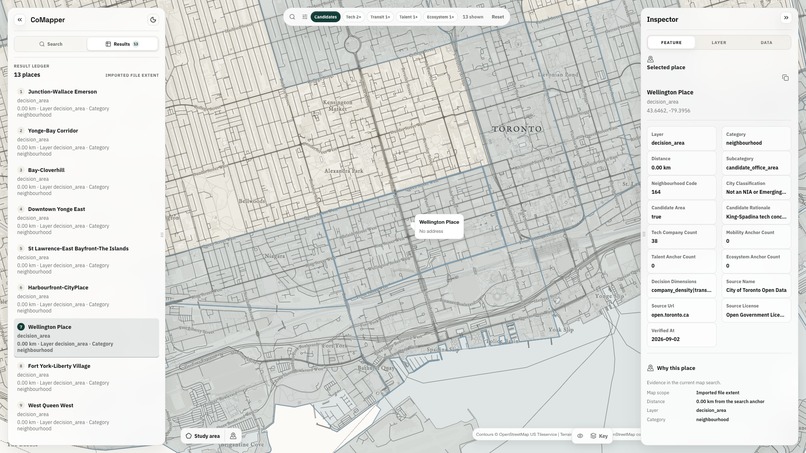Image resolution: width=806 pixels, height=453 pixels.
Task: Open the map search magnifier in the top toolbar
Action: tap(292, 17)
